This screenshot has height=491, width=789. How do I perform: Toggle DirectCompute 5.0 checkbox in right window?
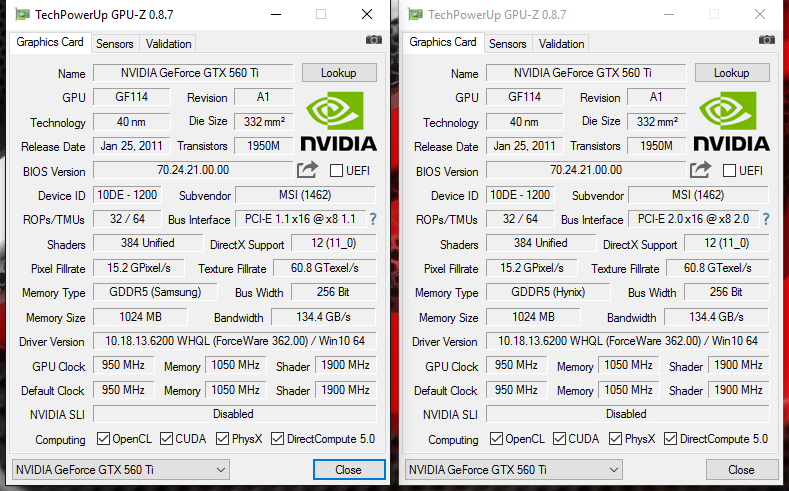[x=670, y=439]
